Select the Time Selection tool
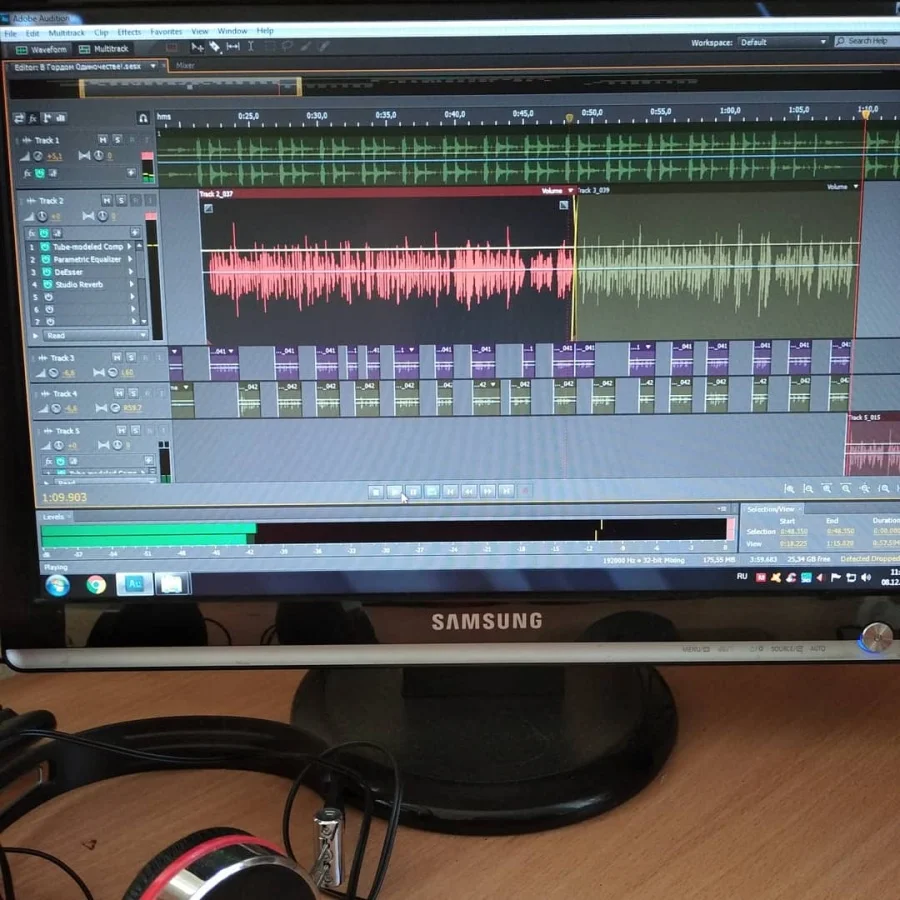Image resolution: width=900 pixels, height=900 pixels. point(251,47)
